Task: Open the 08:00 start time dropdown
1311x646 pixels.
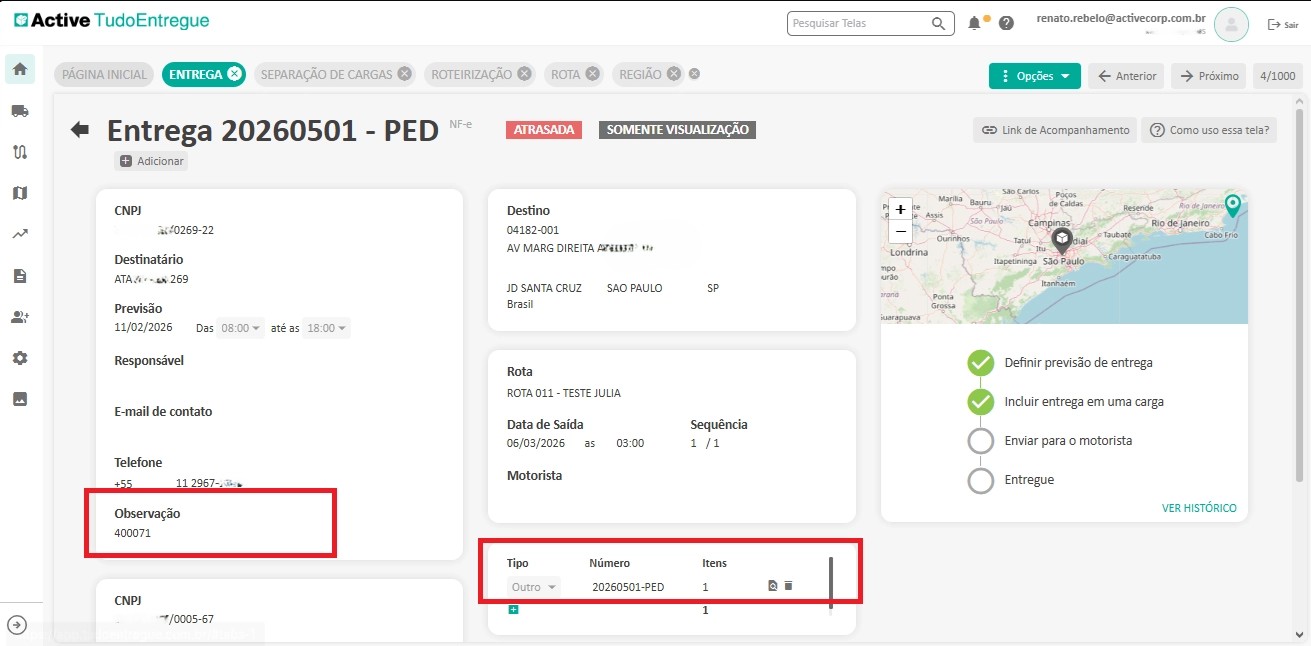Action: [x=241, y=328]
